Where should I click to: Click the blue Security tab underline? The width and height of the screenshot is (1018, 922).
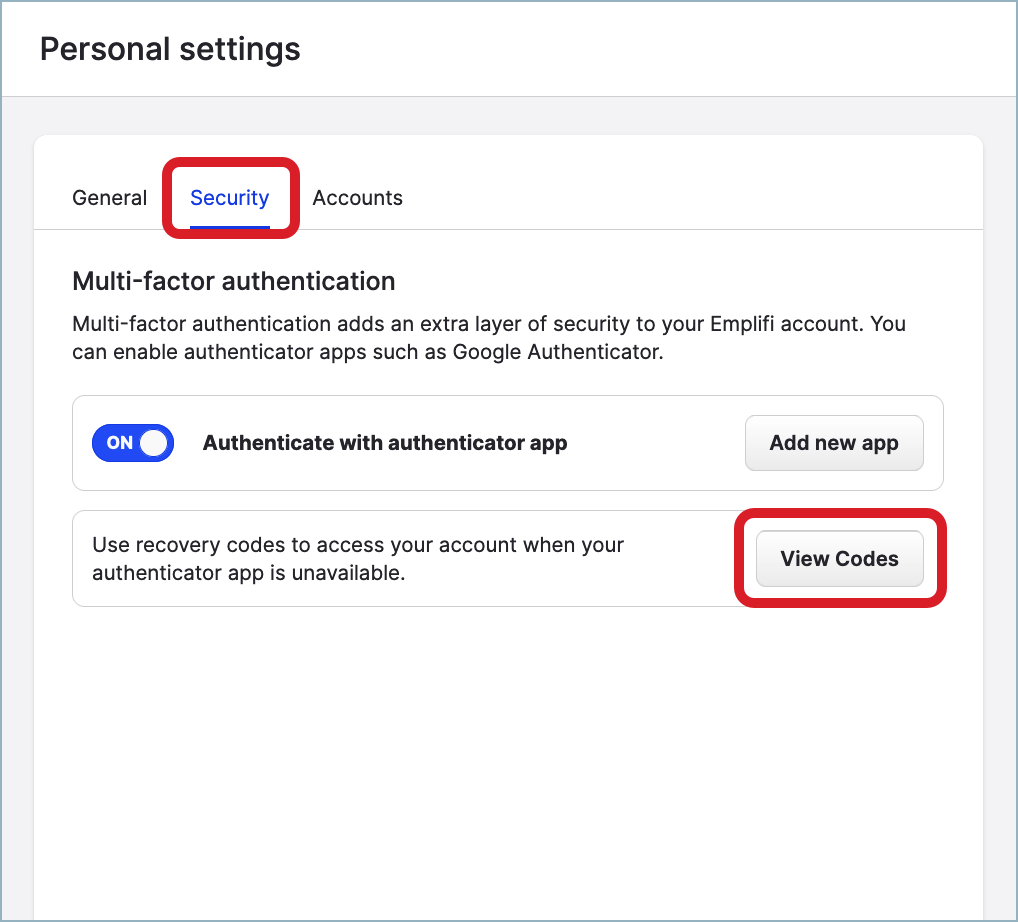point(229,225)
